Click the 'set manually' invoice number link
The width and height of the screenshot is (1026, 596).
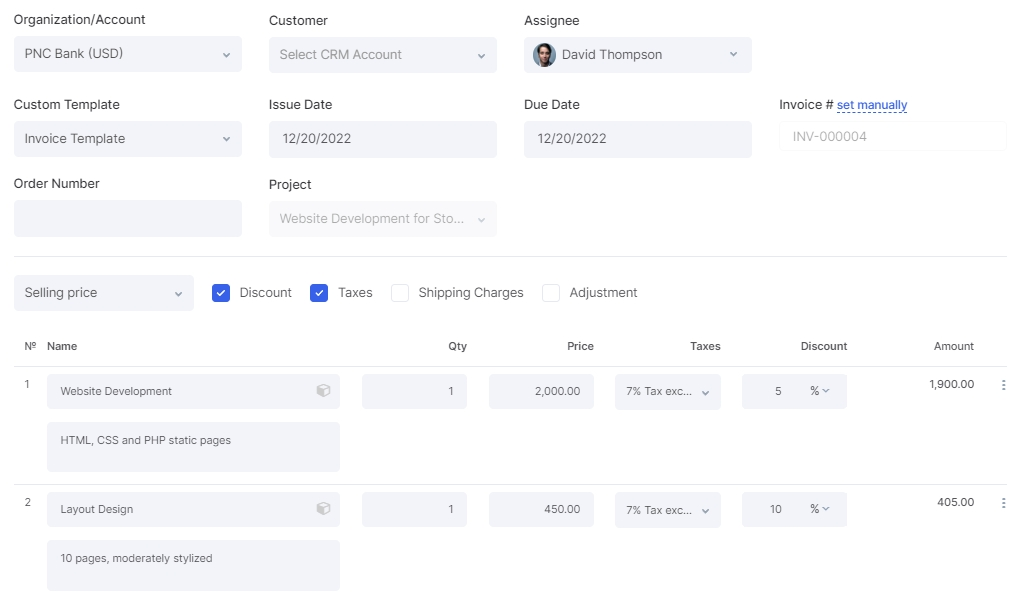(871, 105)
